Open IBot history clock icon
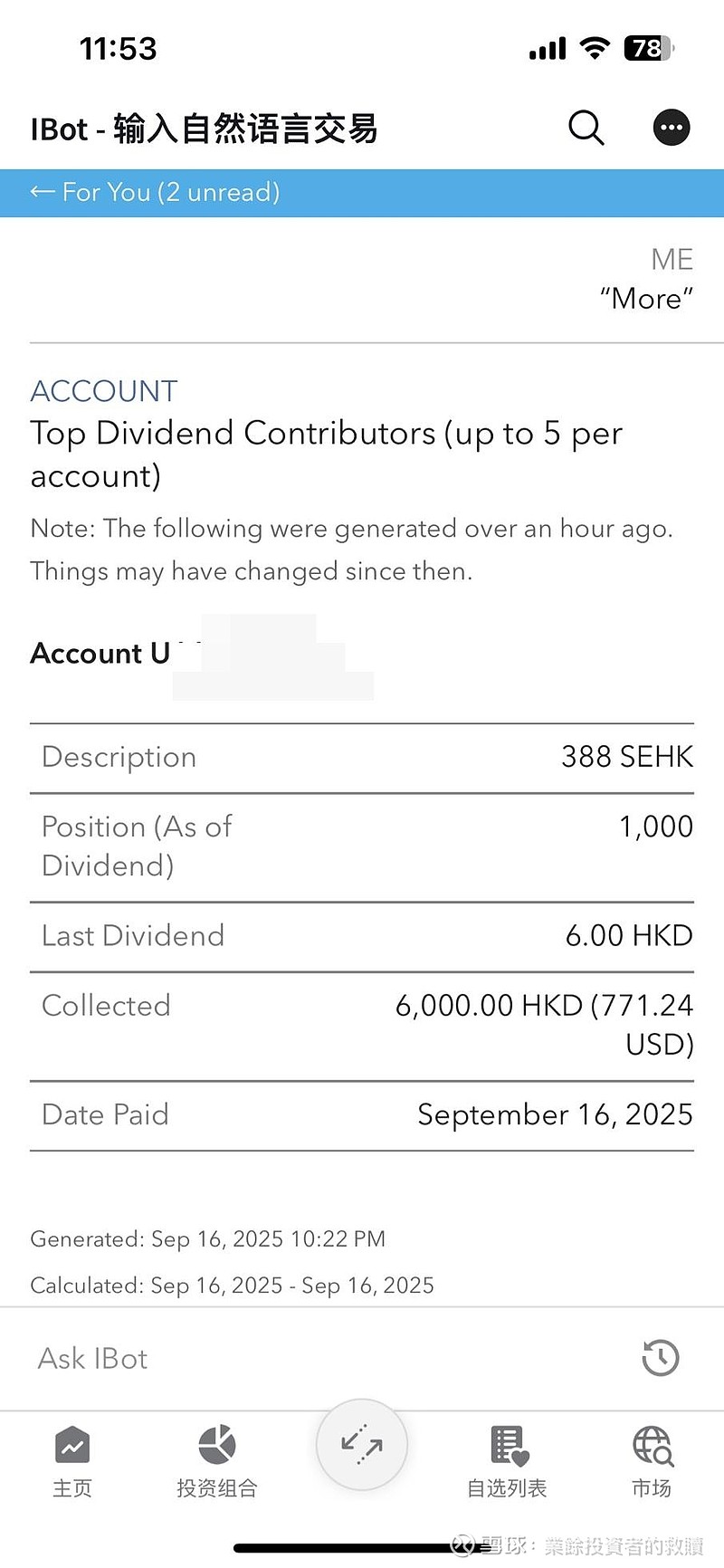The image size is (724, 1568). click(x=661, y=1358)
